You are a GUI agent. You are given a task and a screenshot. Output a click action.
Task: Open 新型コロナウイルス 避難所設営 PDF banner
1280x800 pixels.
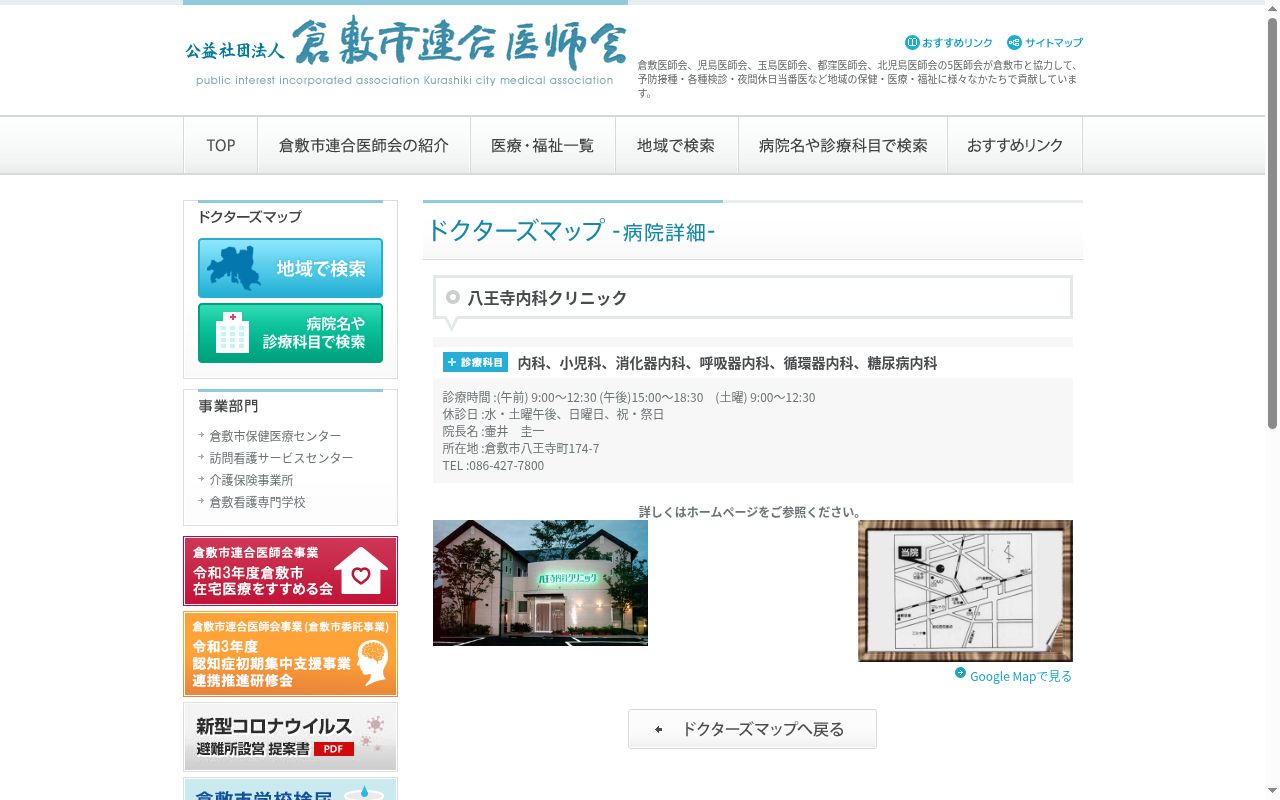[x=290, y=737]
